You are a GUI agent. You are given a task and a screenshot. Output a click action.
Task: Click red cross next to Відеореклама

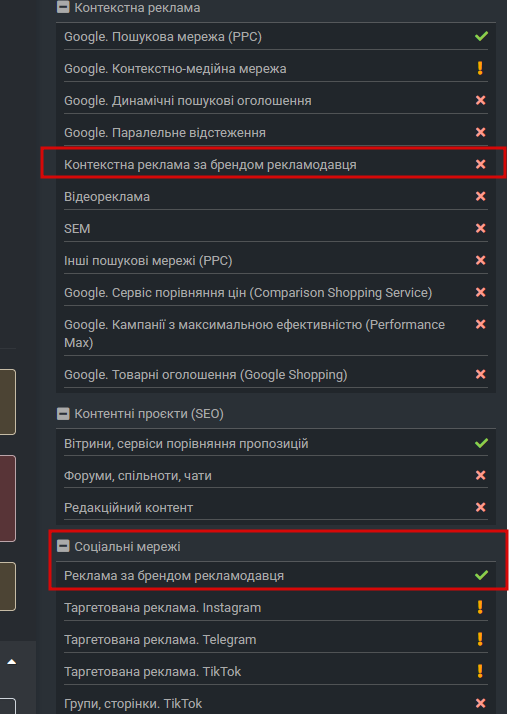coord(480,196)
